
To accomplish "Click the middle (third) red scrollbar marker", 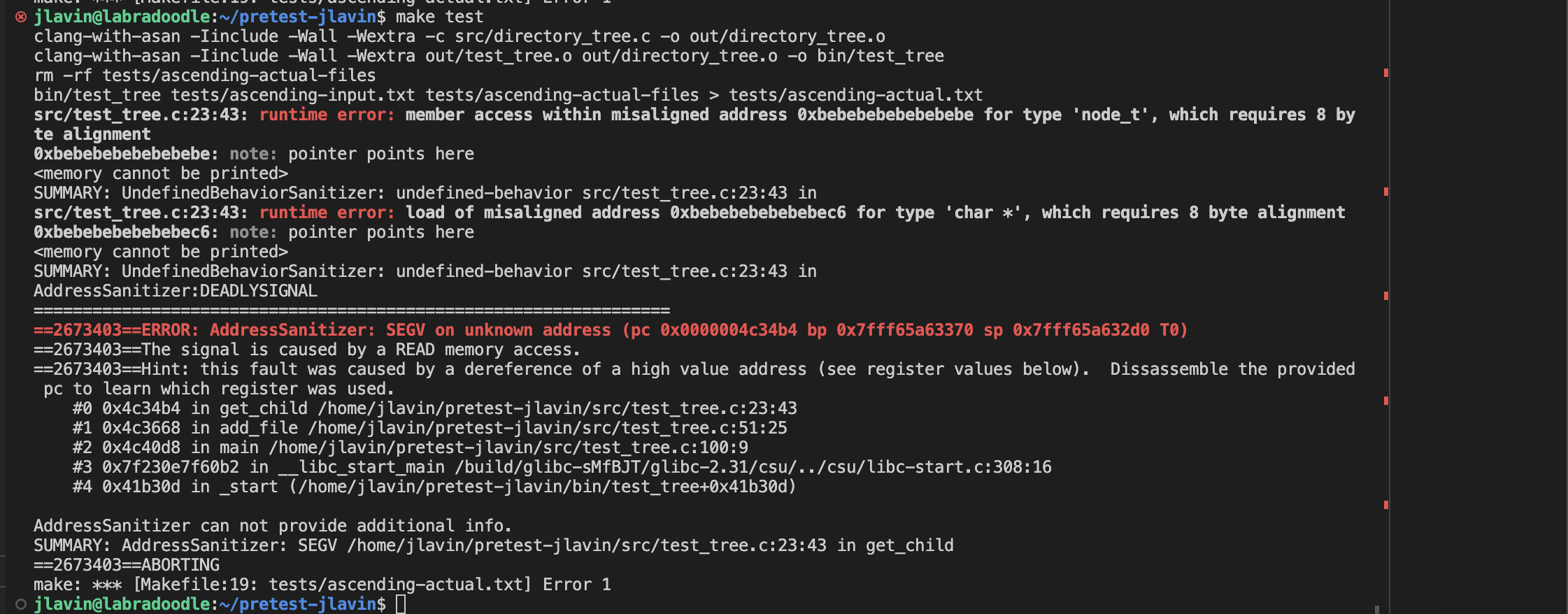I will [x=1385, y=296].
